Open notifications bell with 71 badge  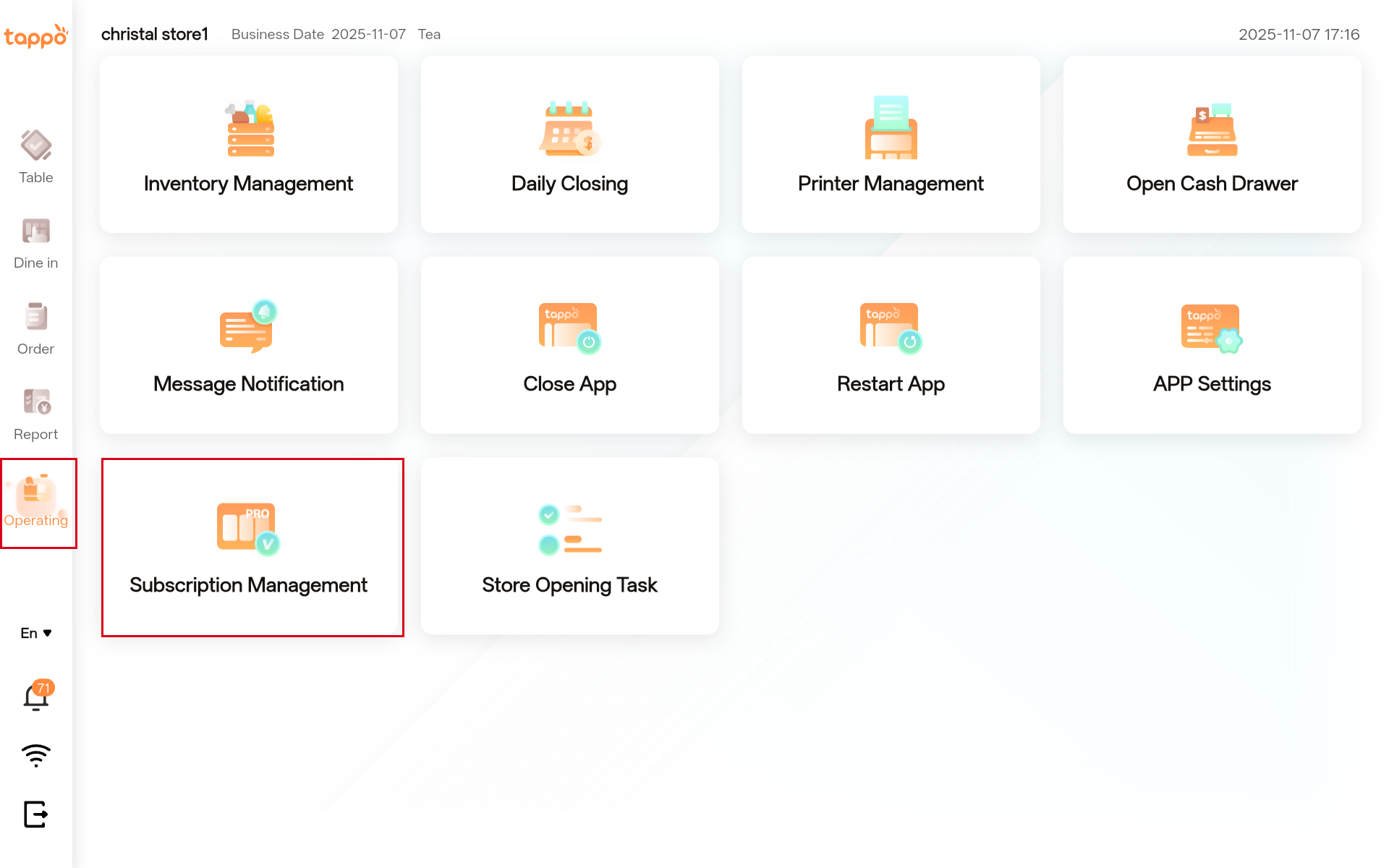36,697
